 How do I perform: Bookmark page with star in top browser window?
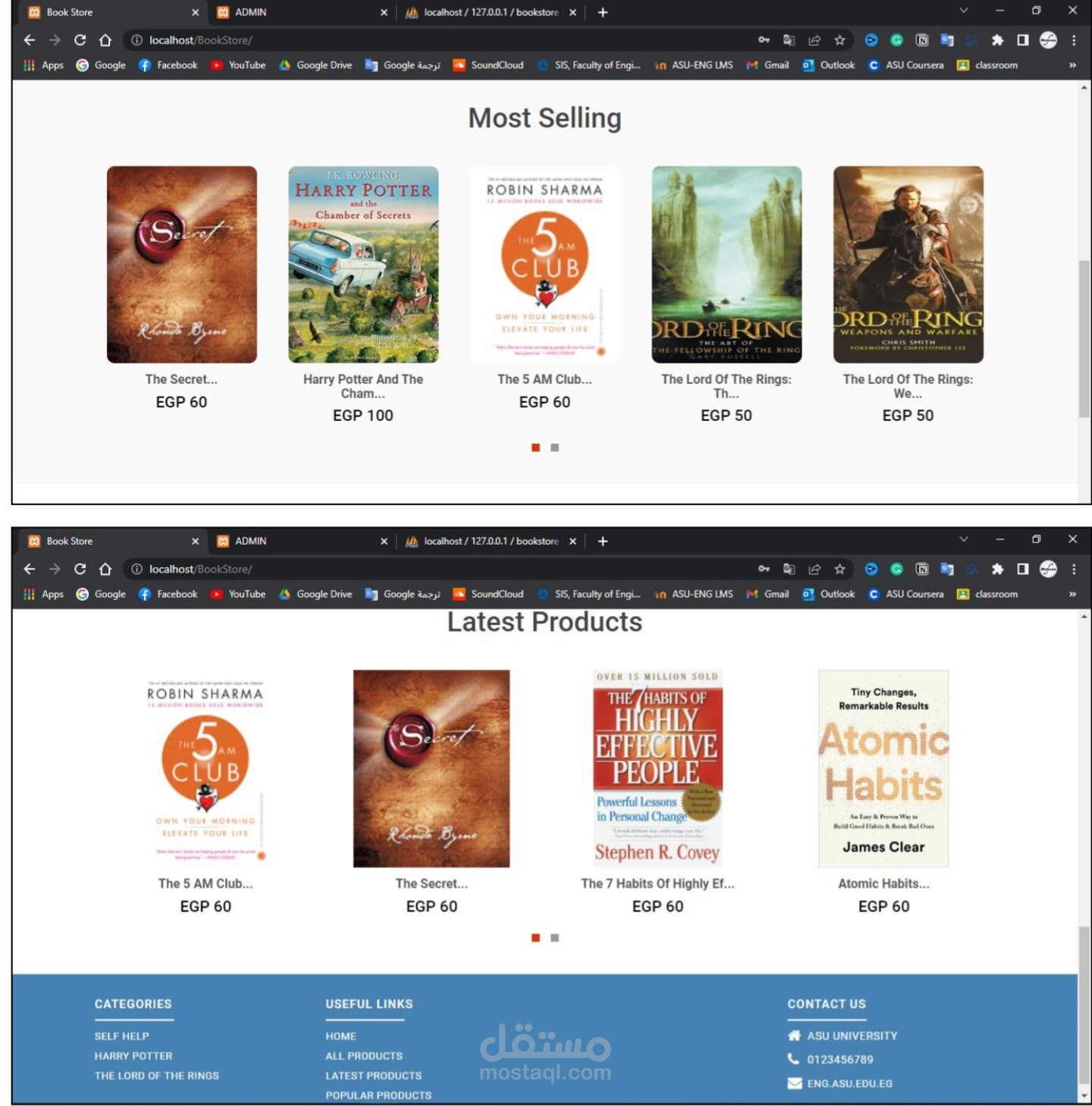point(839,40)
